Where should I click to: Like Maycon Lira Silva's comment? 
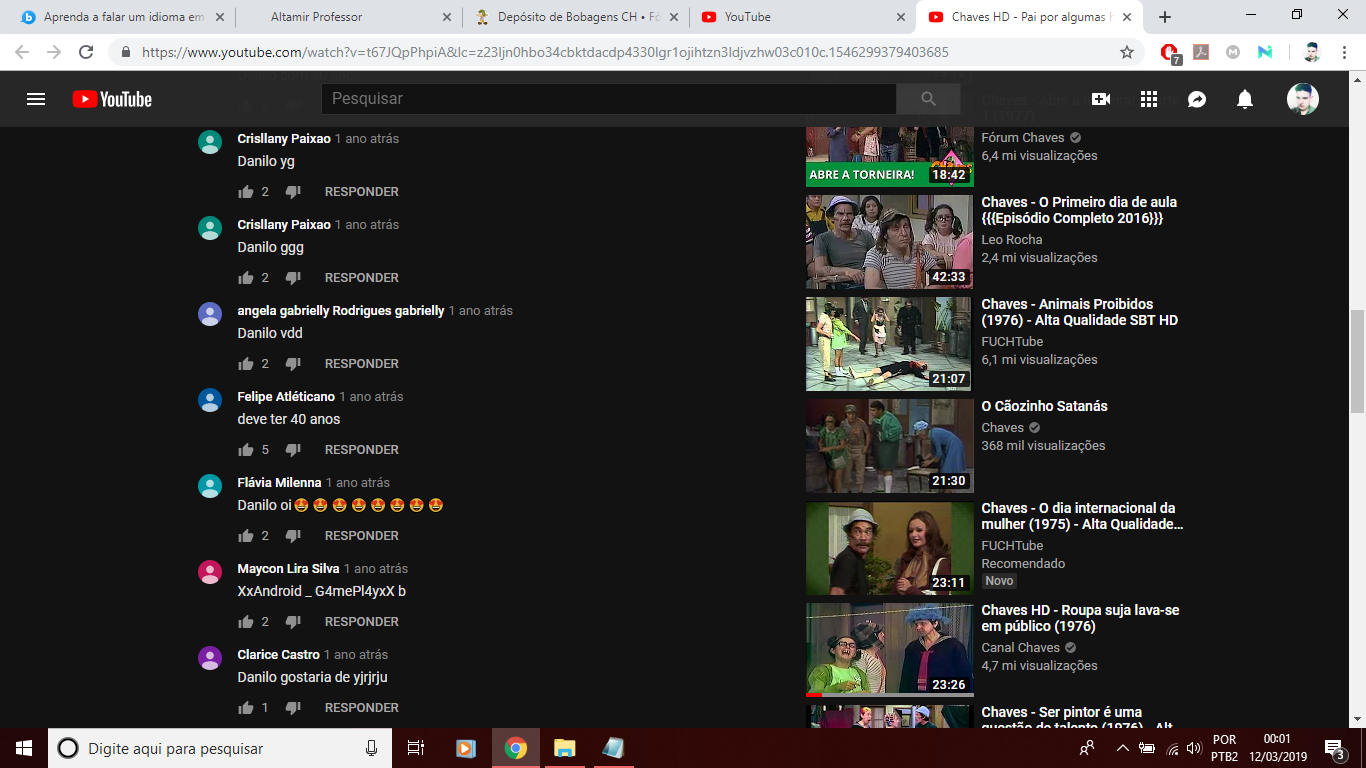[246, 622]
